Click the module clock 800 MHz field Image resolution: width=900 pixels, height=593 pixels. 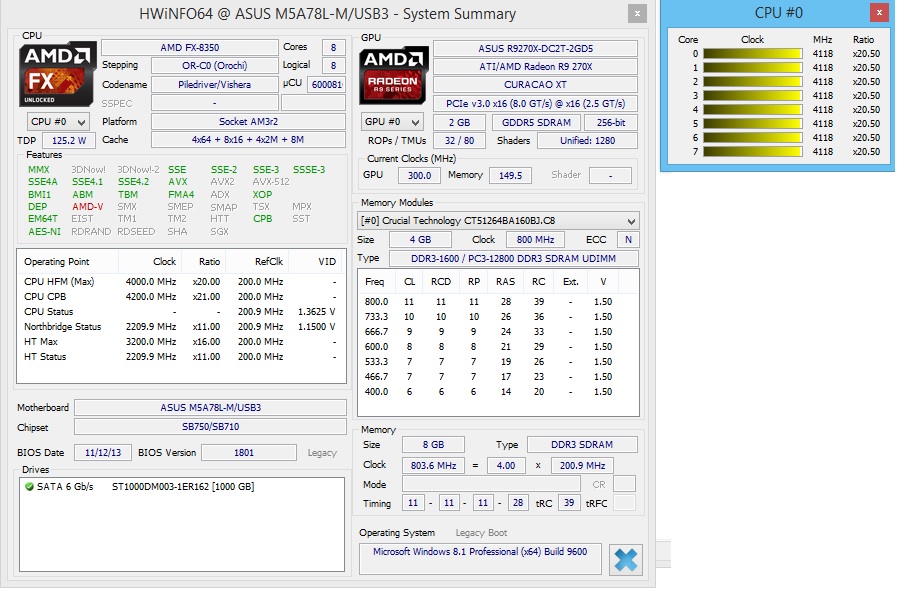pyautogui.click(x=536, y=239)
